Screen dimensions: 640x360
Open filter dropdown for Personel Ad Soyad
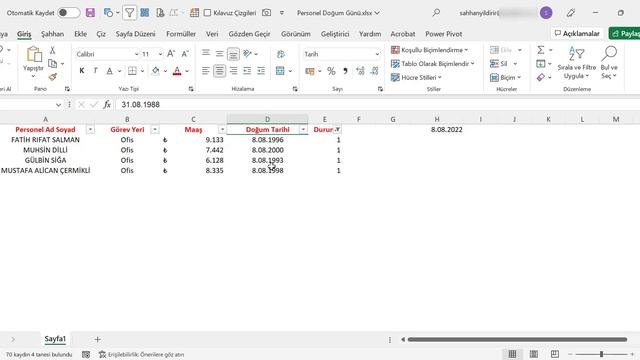tap(90, 129)
